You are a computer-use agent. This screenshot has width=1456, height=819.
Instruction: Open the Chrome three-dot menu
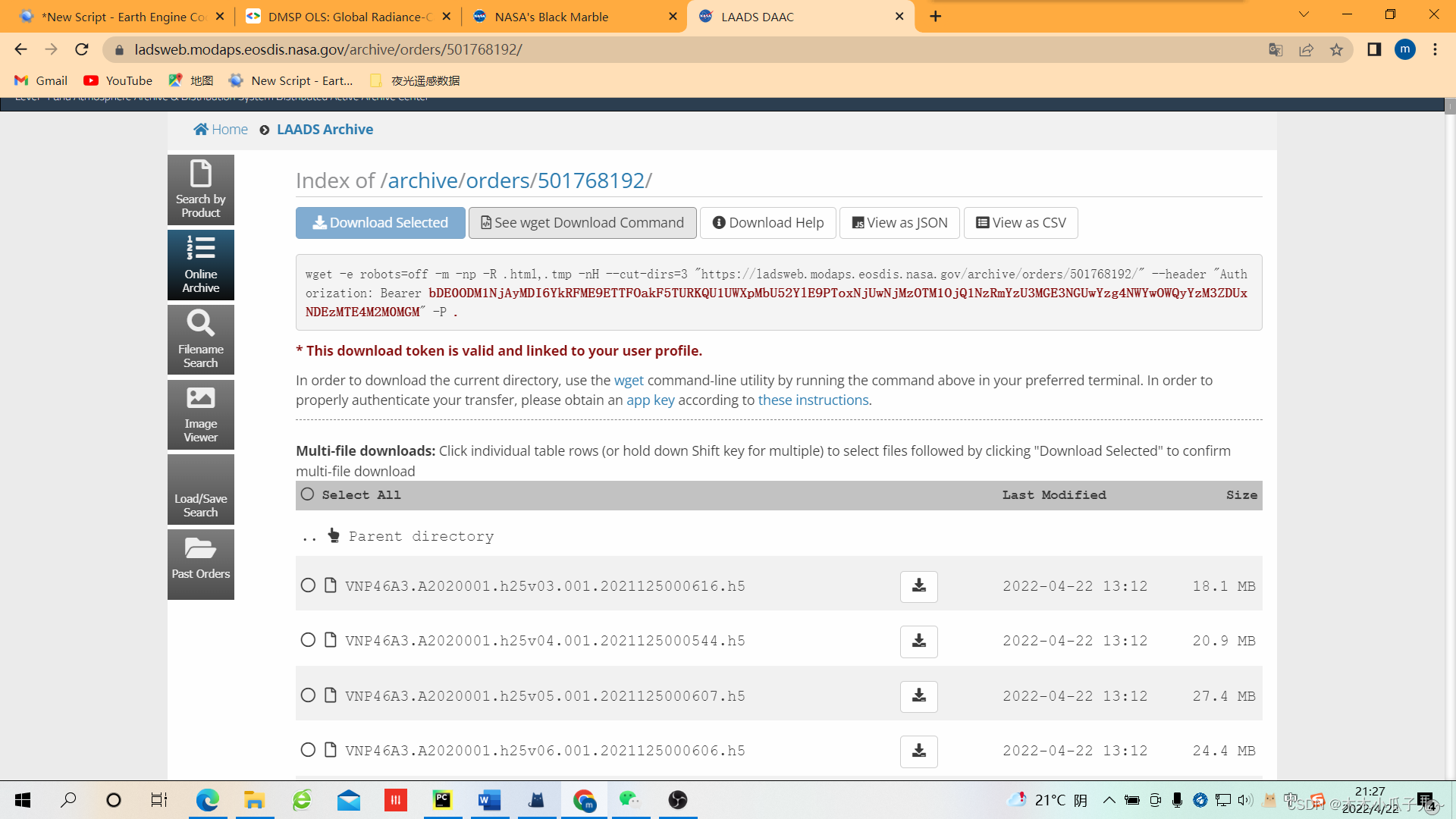pos(1435,50)
